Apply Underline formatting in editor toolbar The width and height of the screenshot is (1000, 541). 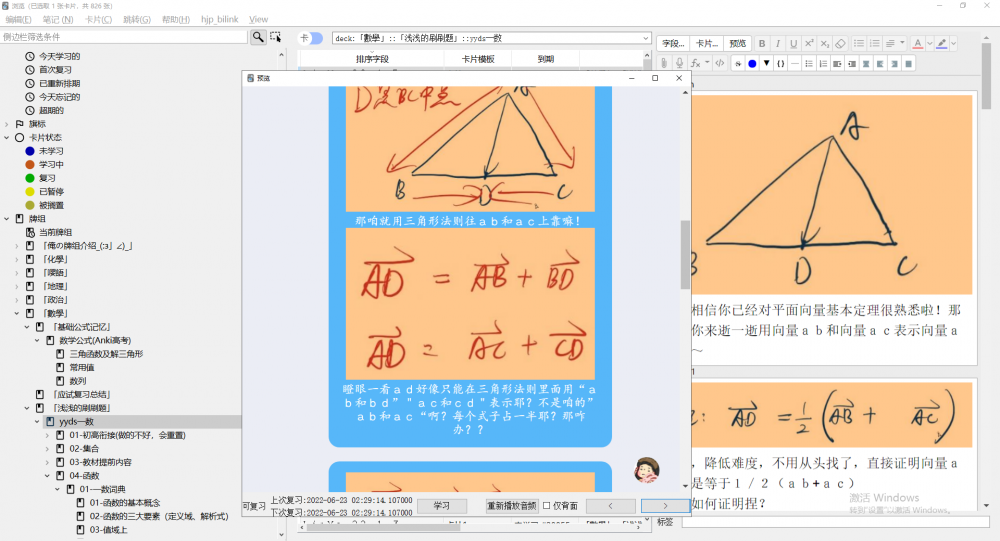(x=793, y=43)
